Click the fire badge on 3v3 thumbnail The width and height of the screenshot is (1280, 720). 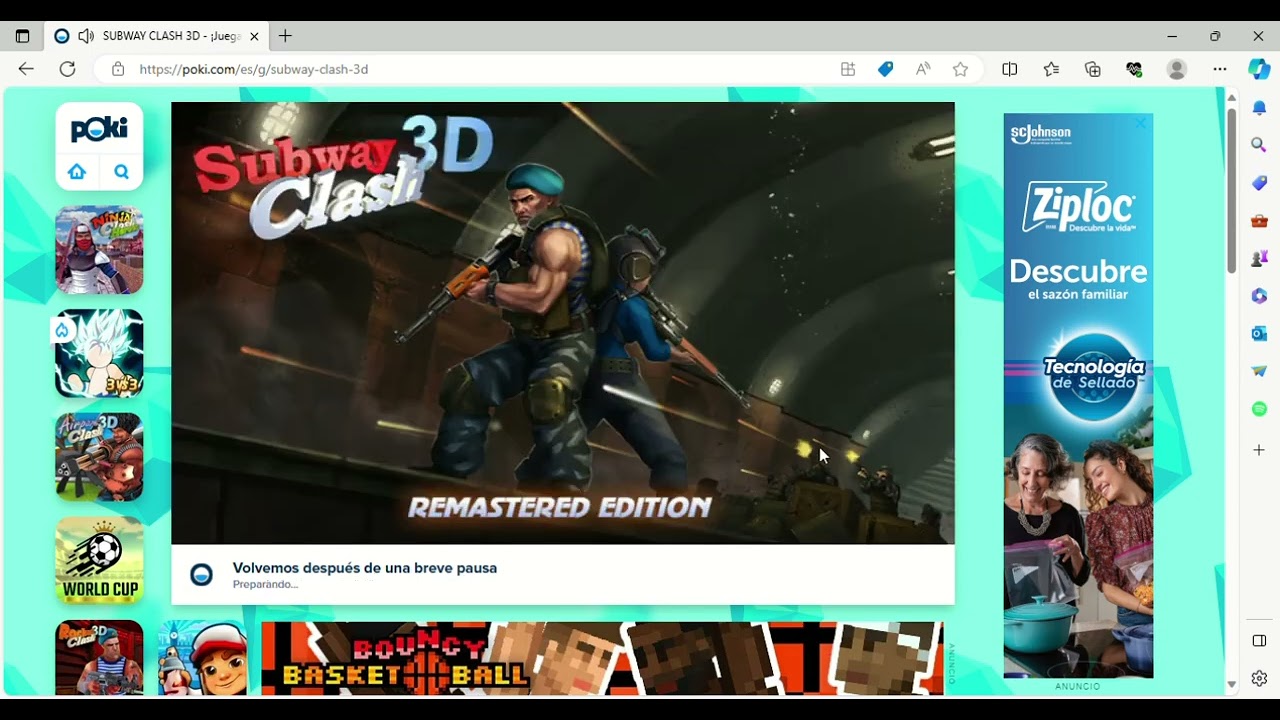(x=61, y=331)
